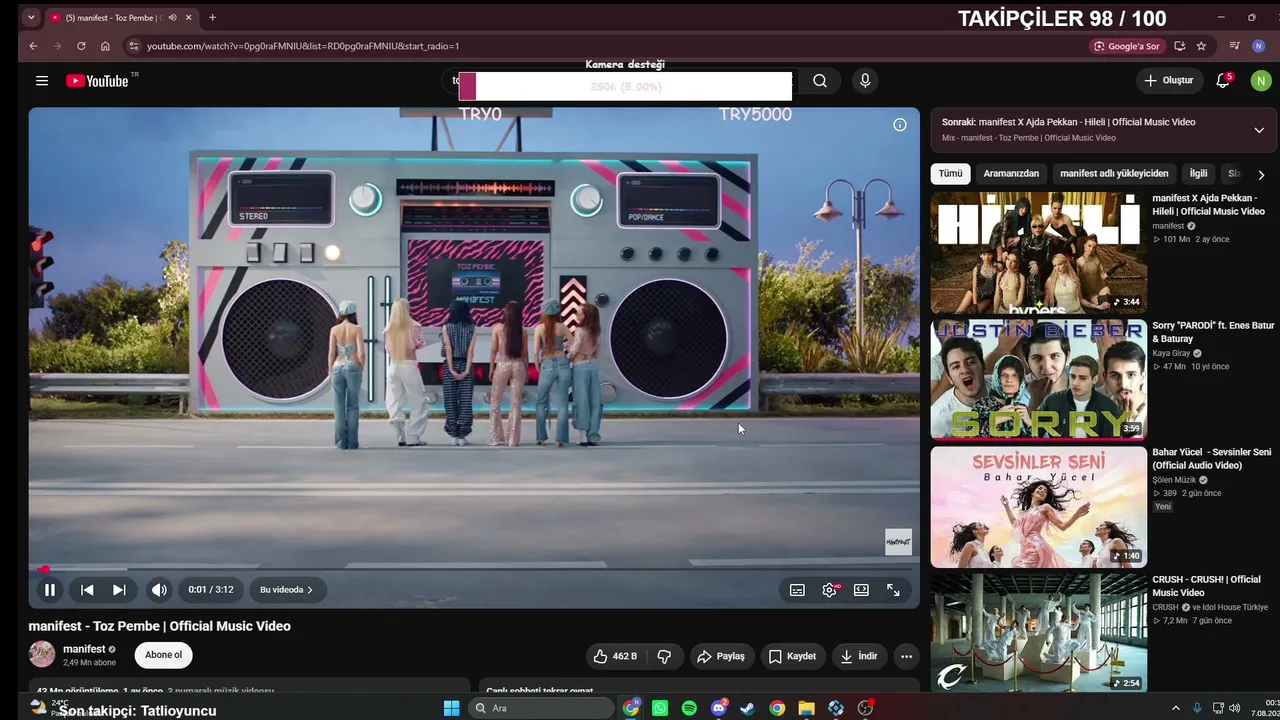Pause the playing video
Viewport: 1280px width, 720px height.
pyautogui.click(x=49, y=590)
